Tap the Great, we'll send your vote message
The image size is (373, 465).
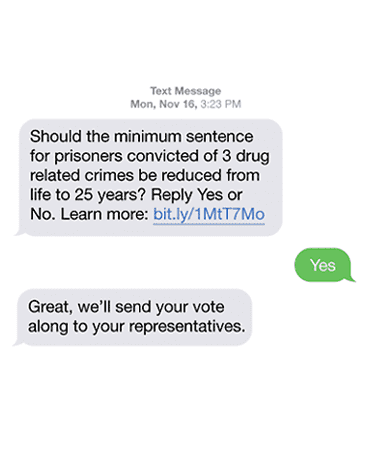tap(135, 317)
